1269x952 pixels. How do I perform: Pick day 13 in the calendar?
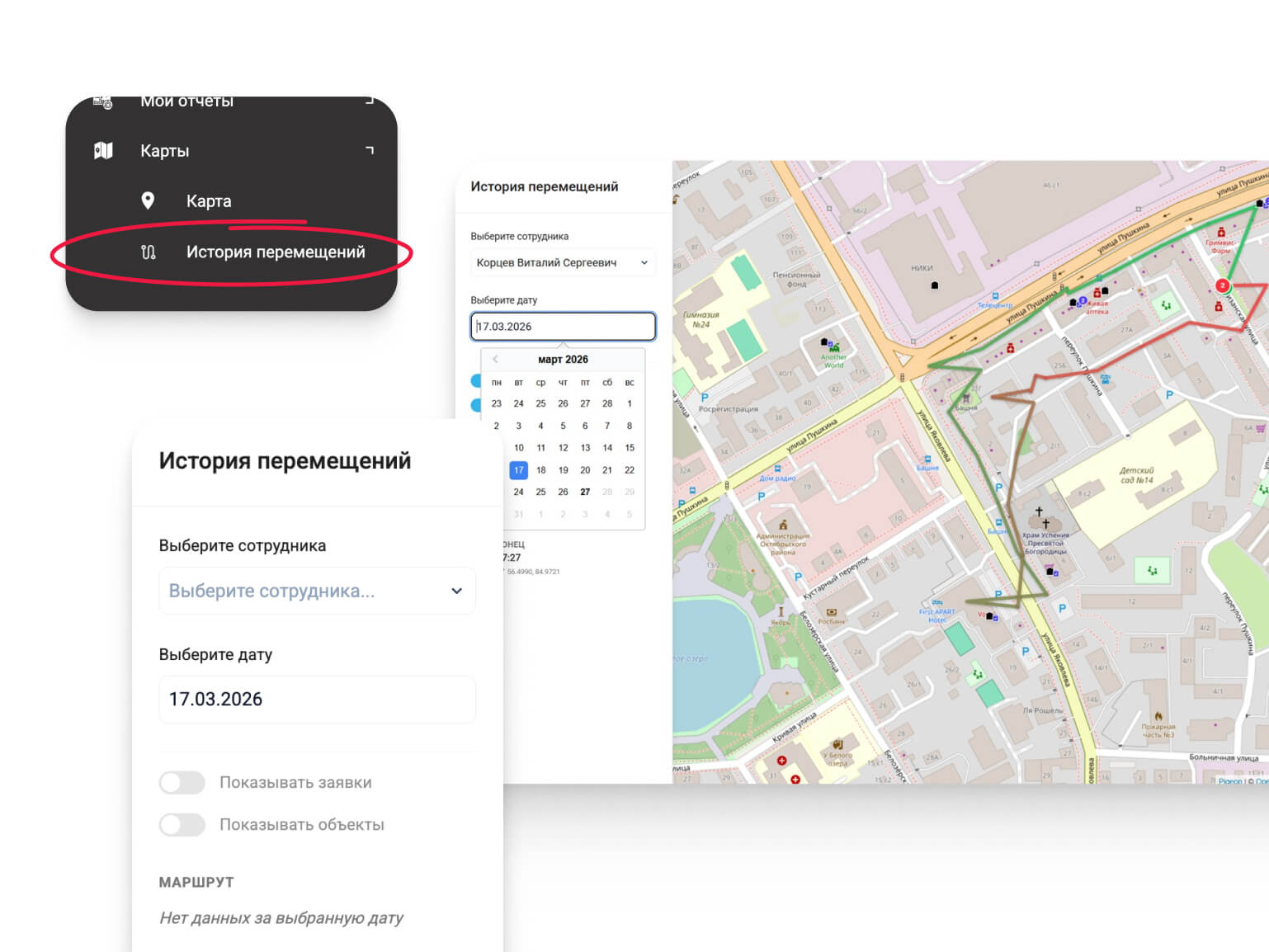pos(585,447)
